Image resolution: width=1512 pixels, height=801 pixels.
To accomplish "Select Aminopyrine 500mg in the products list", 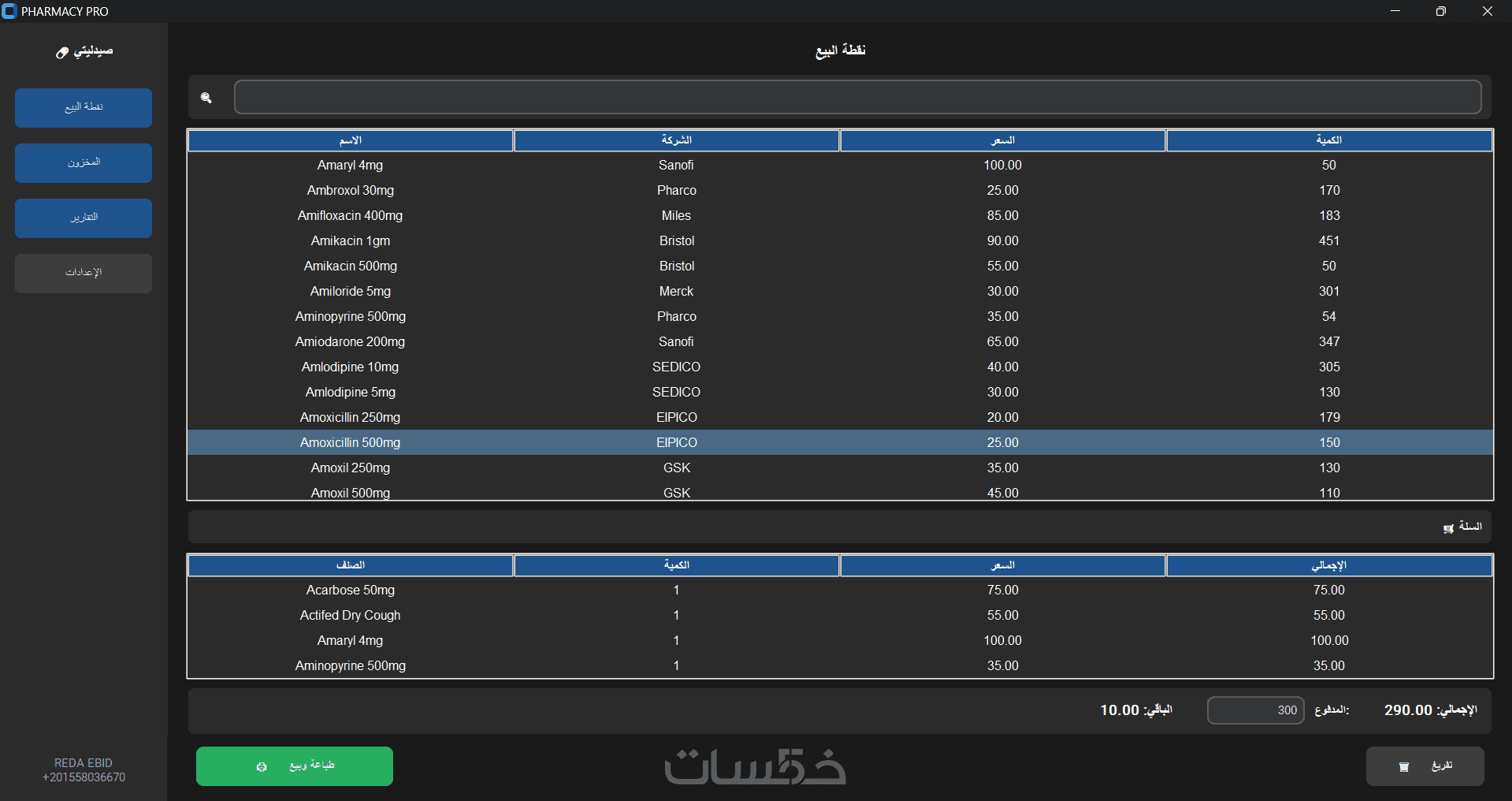I will click(x=840, y=316).
